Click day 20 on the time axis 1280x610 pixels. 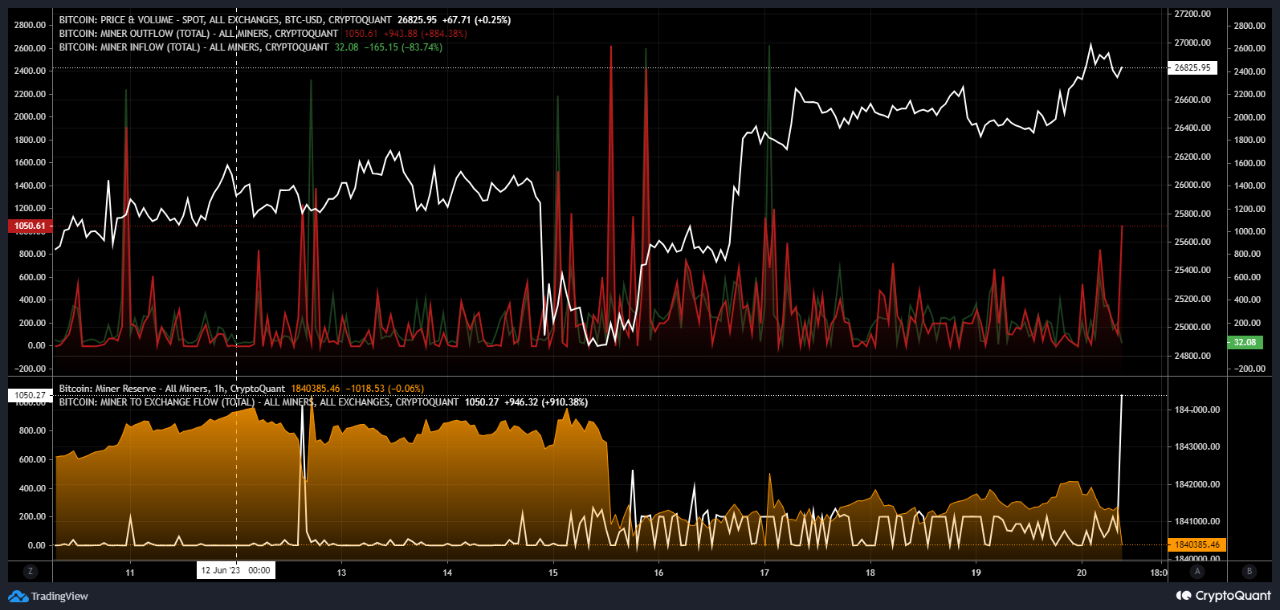coord(1081,573)
